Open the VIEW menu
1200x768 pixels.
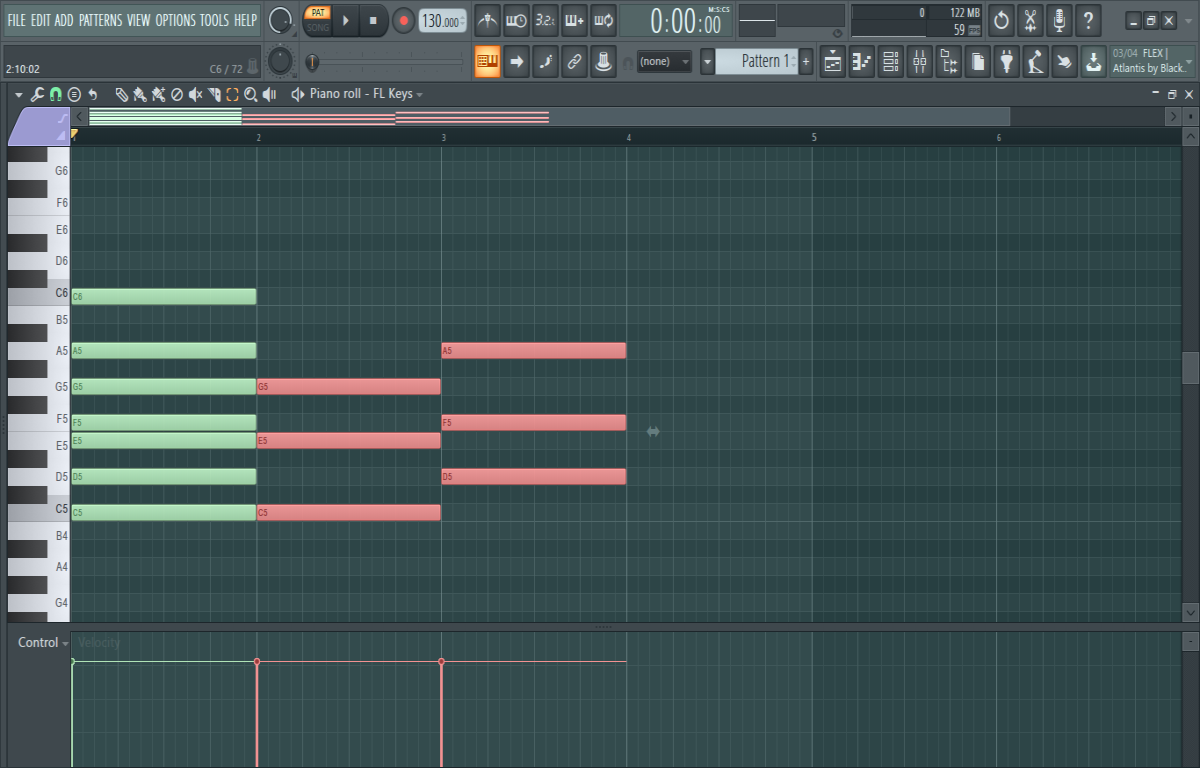coord(139,20)
